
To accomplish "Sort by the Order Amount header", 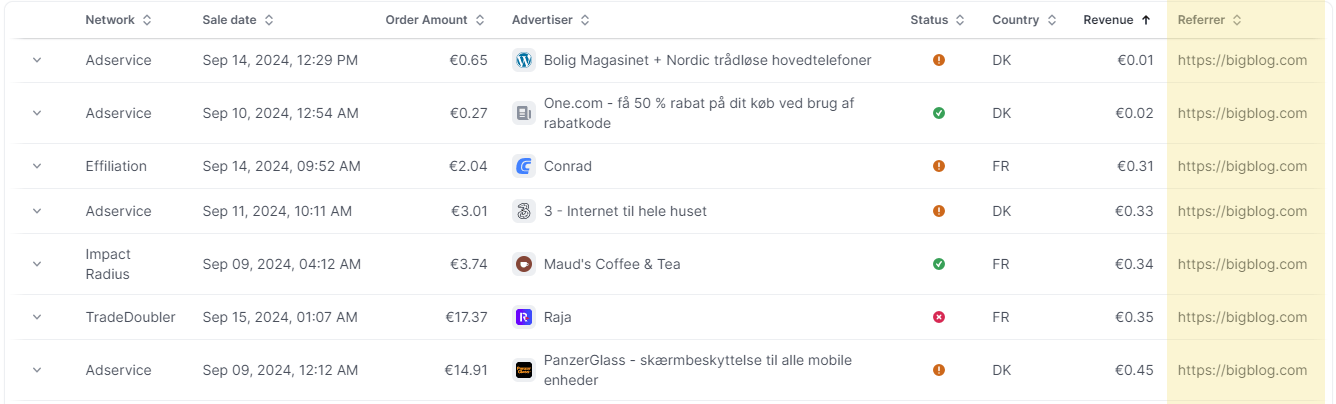I will 435,20.
